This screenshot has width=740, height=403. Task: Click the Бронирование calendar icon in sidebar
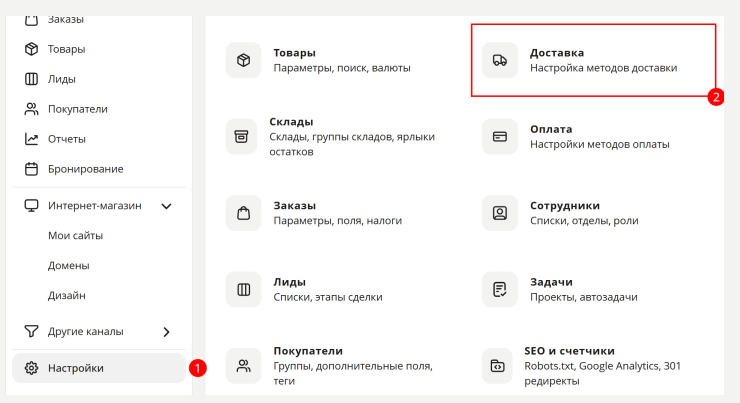tap(31, 169)
